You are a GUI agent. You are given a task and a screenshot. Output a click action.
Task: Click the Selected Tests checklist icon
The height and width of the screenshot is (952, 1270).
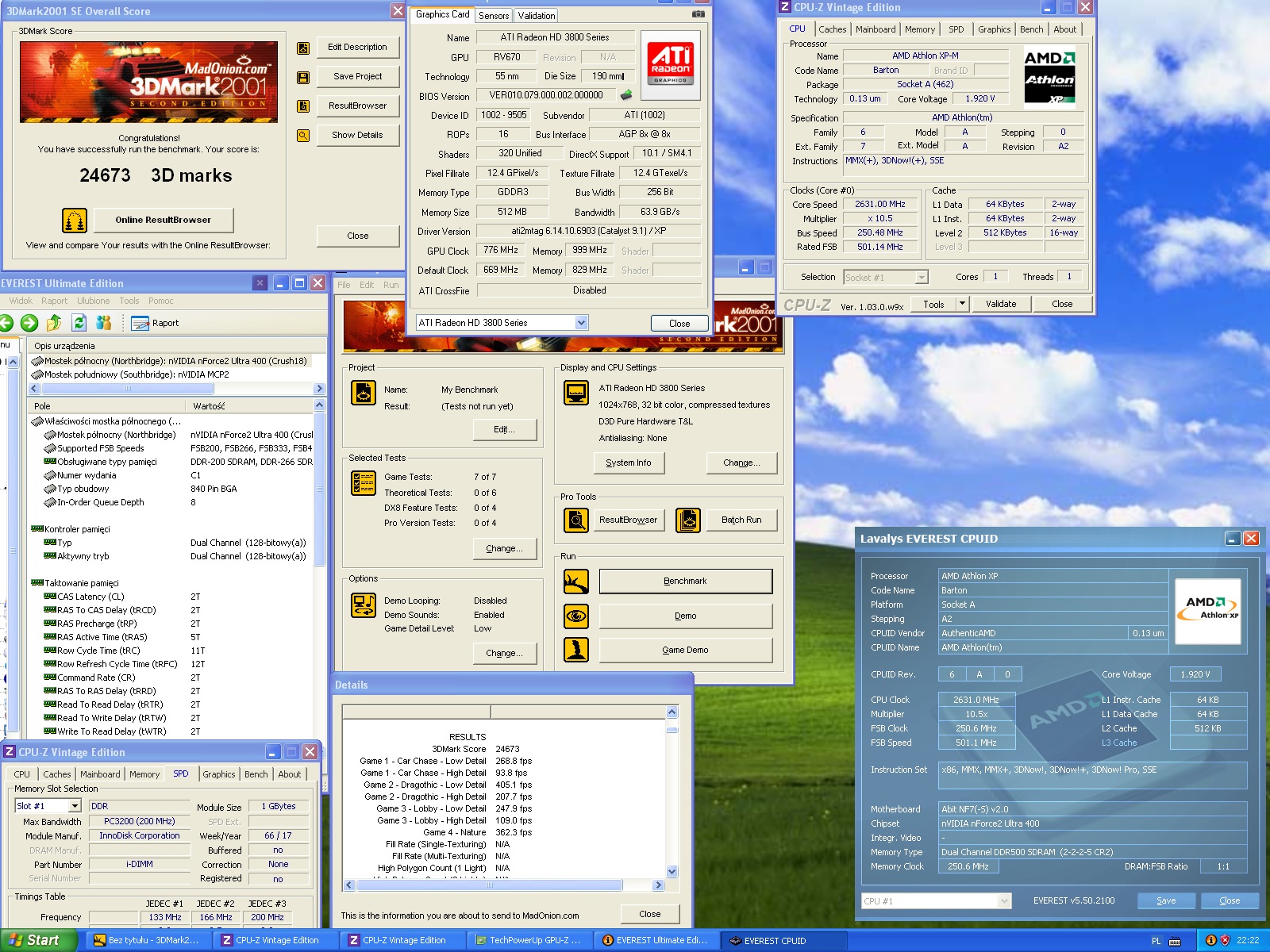364,483
